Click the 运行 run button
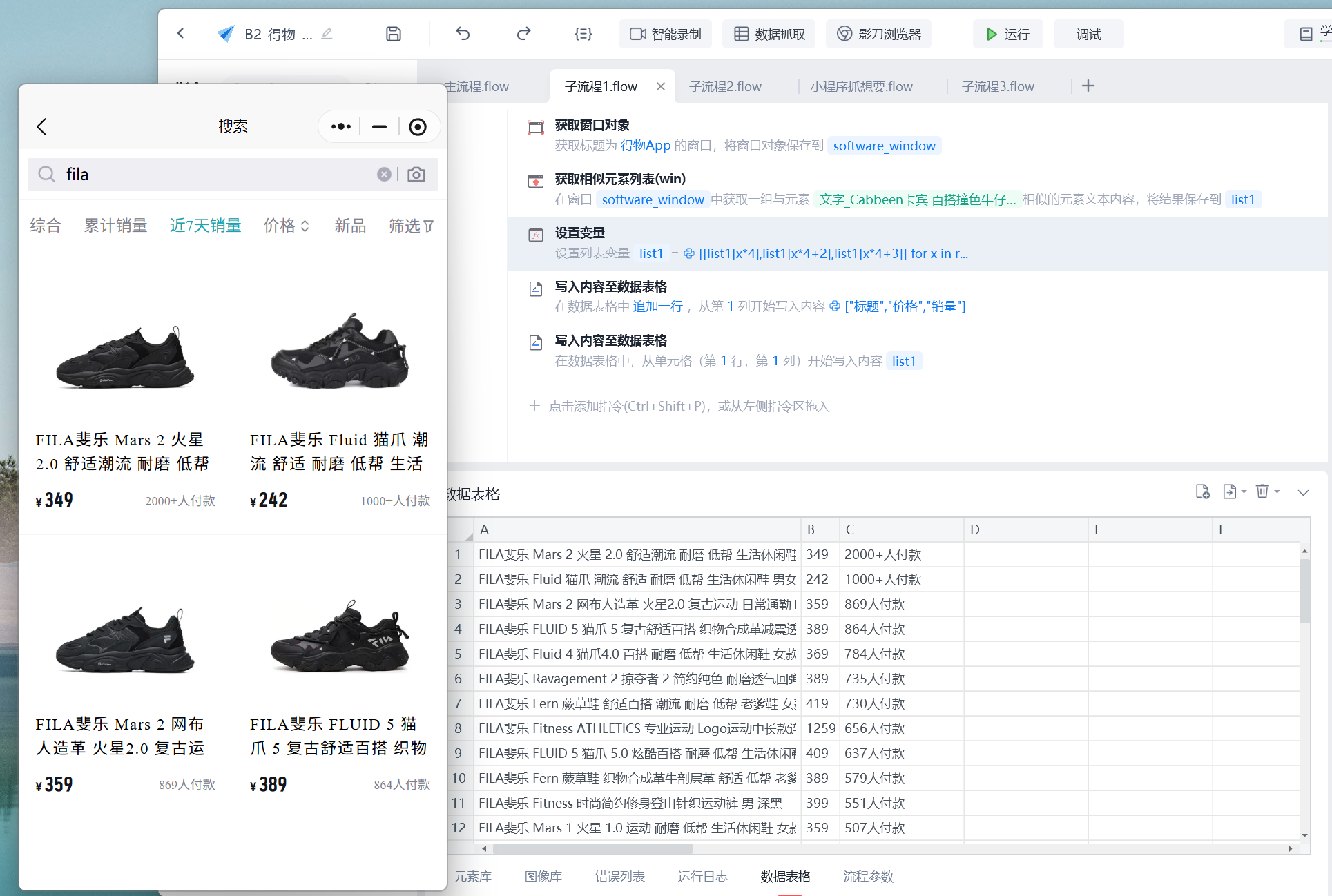 (1007, 34)
